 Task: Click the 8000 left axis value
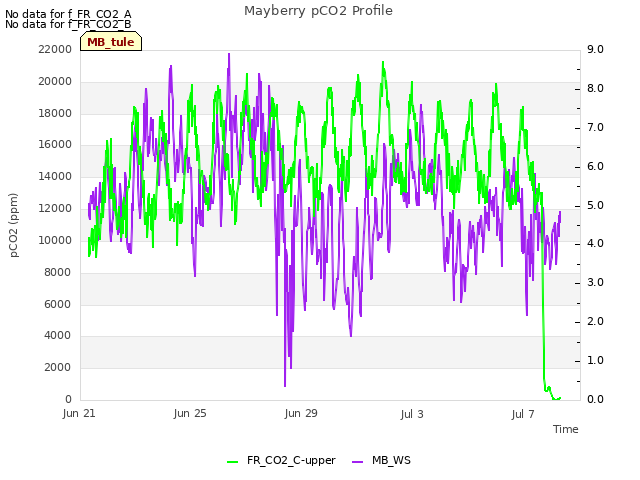pyautogui.click(x=58, y=272)
